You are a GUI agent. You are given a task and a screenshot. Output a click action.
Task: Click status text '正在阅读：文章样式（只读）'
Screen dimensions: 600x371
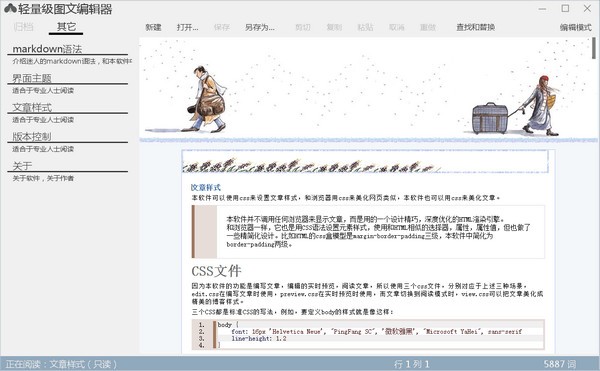(x=61, y=364)
